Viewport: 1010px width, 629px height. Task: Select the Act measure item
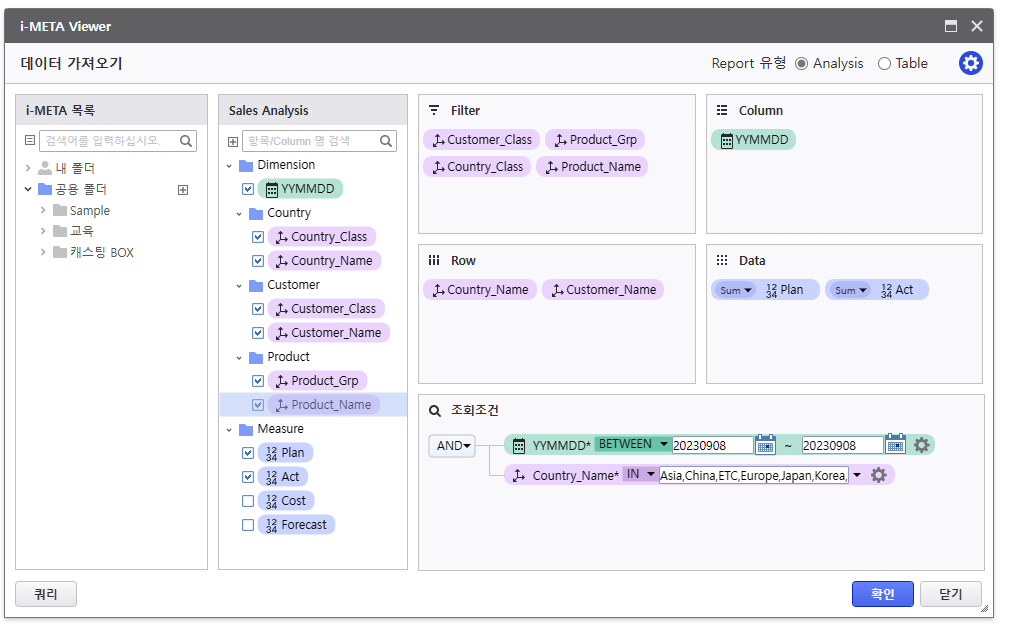[283, 477]
